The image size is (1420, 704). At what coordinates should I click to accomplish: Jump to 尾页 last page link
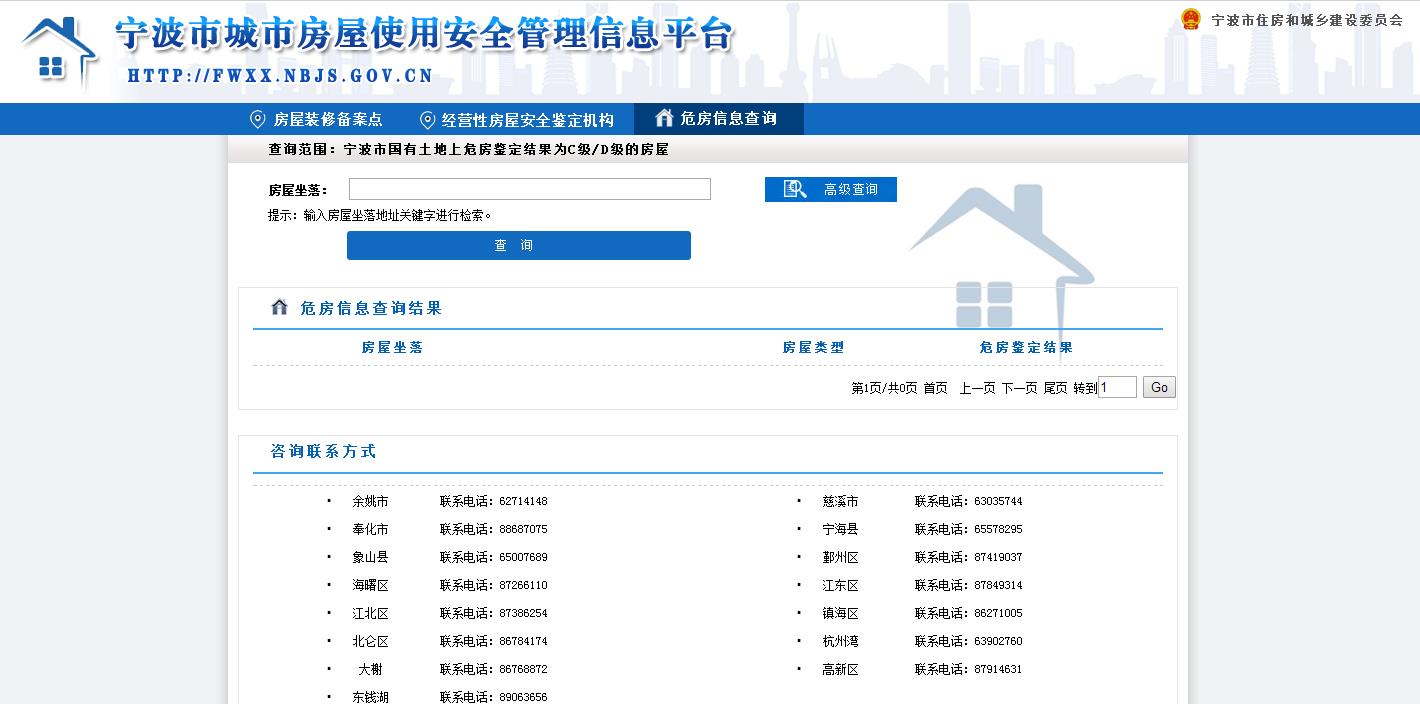point(1055,388)
